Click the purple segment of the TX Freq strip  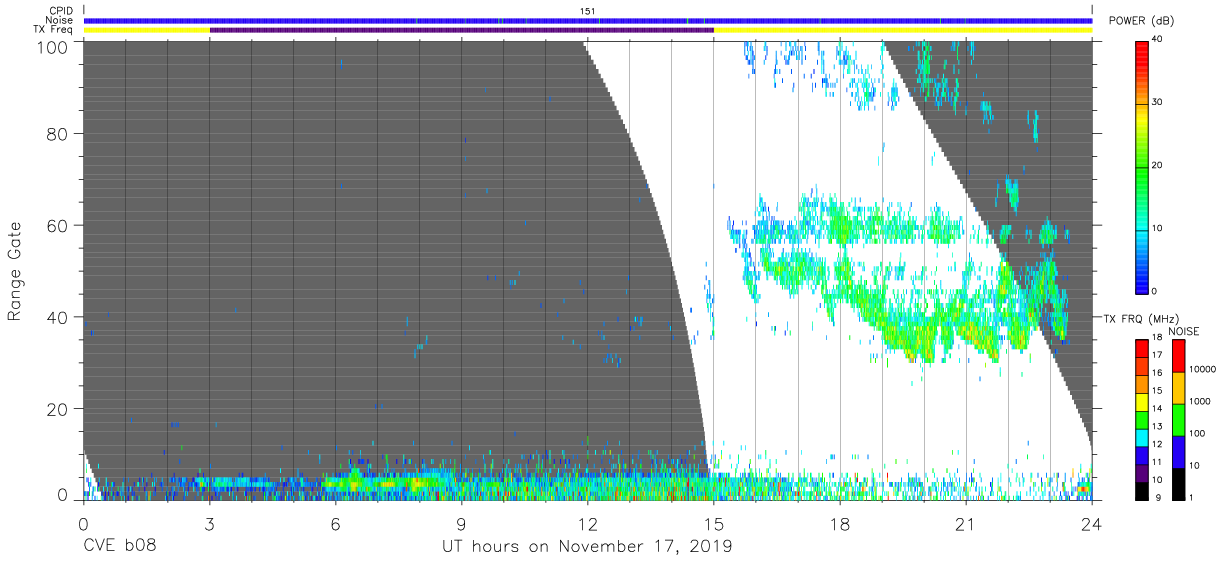pyautogui.click(x=462, y=30)
